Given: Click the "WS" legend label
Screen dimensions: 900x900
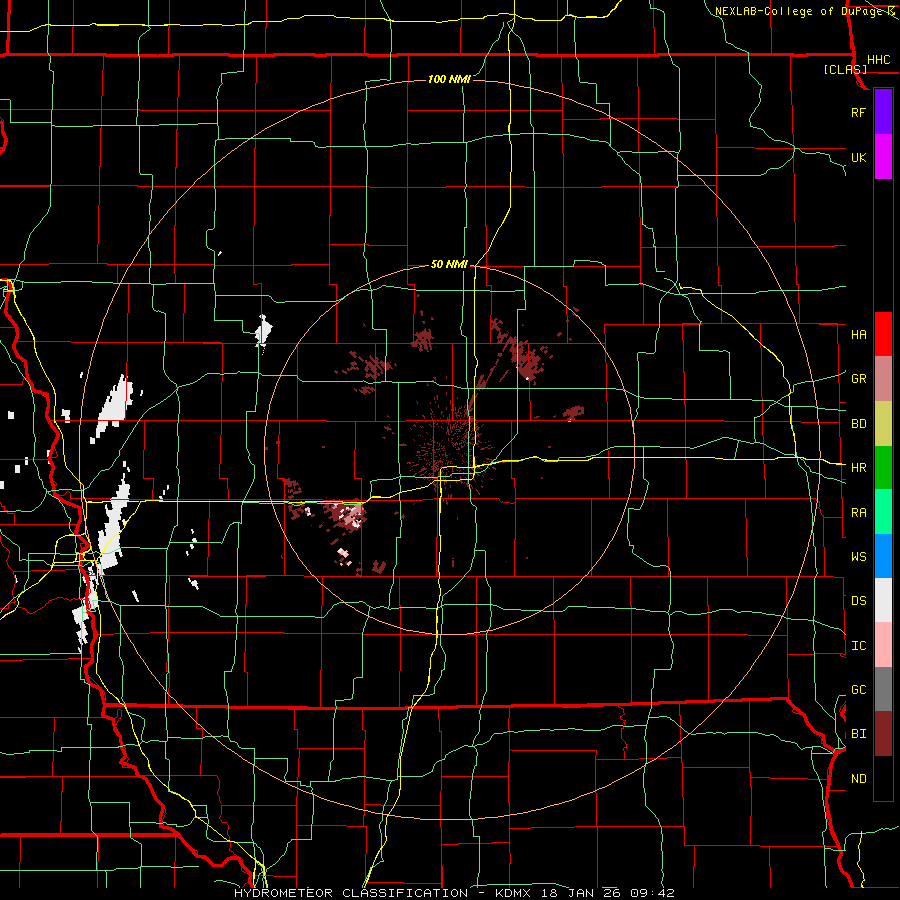Looking at the screenshot, I should click(858, 557).
